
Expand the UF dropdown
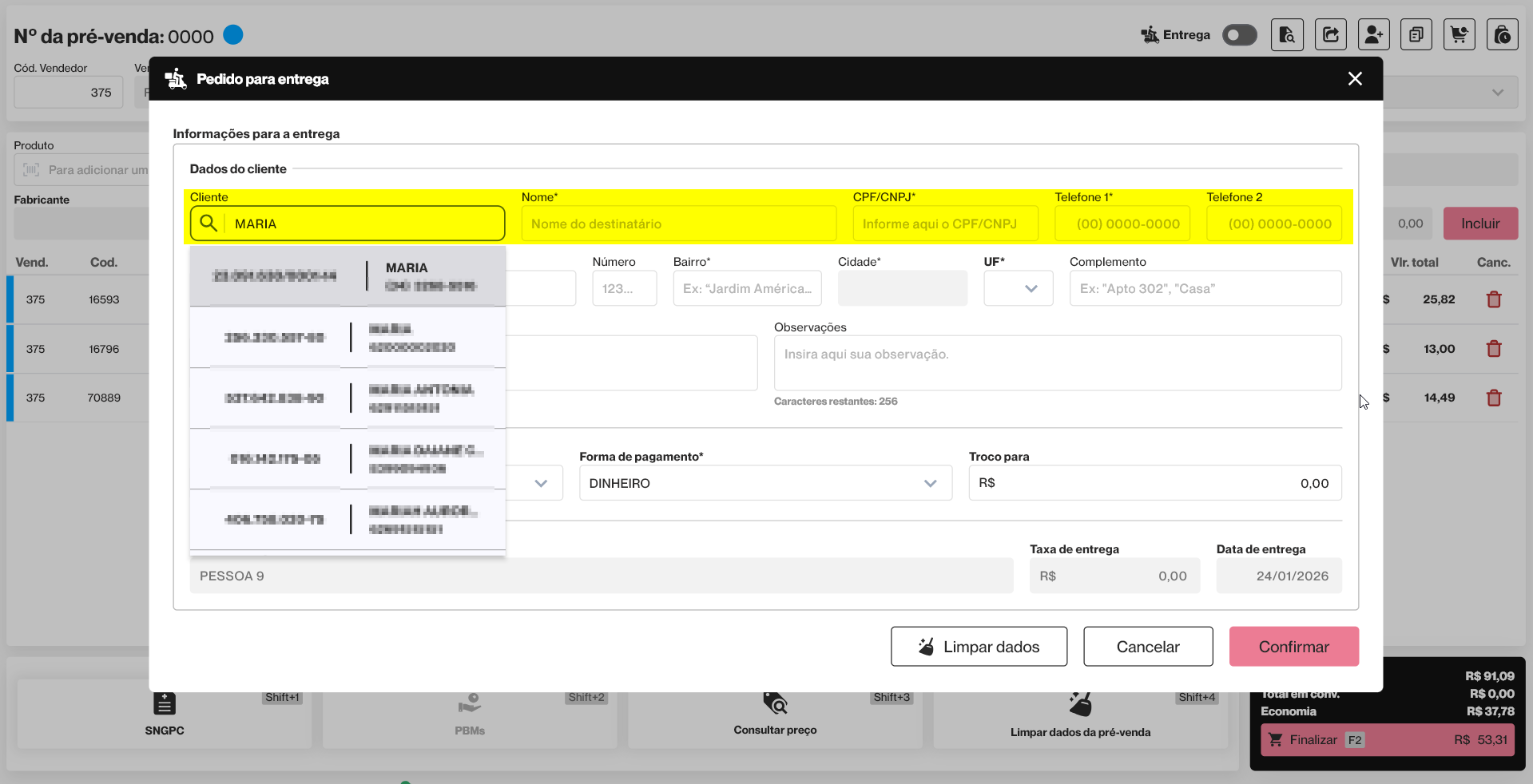1019,288
